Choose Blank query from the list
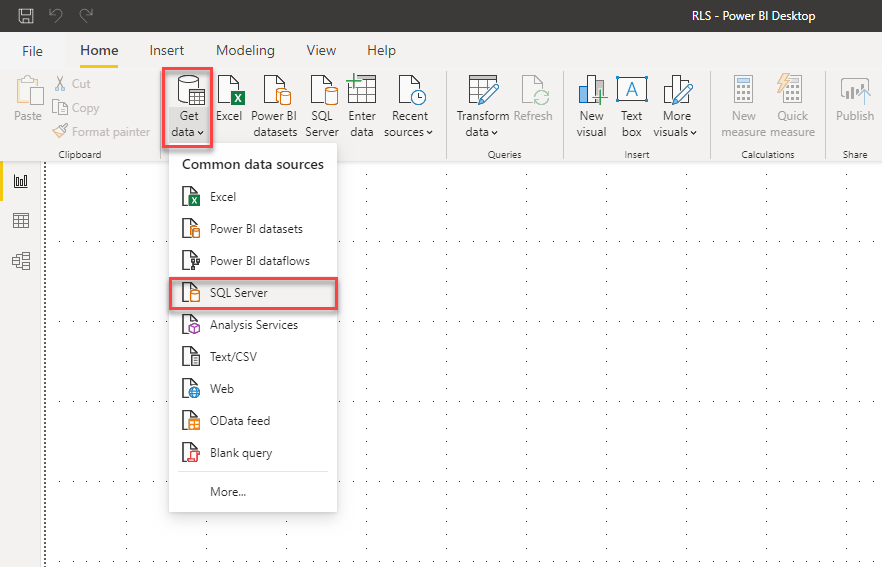Viewport: 882px width, 567px height. tap(240, 453)
